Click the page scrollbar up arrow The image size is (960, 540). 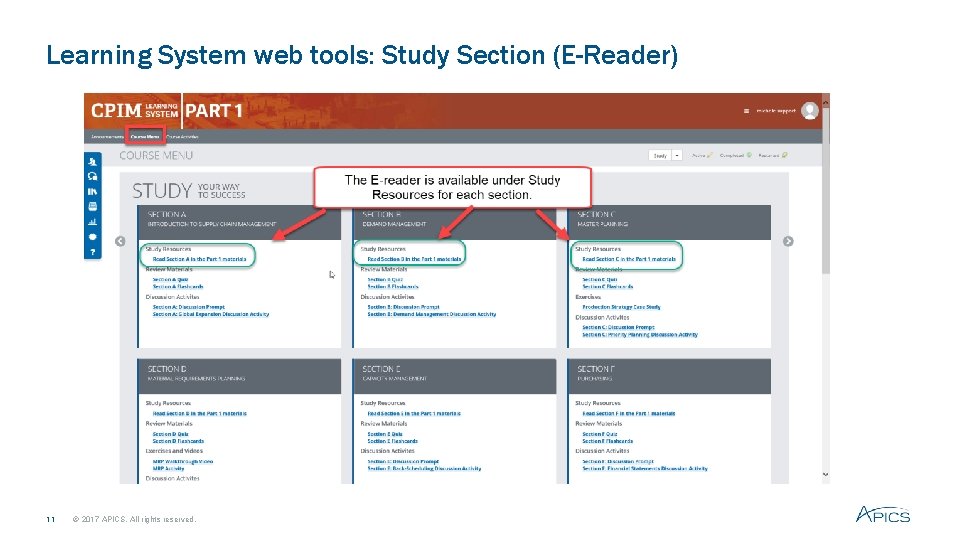pyautogui.click(x=825, y=101)
